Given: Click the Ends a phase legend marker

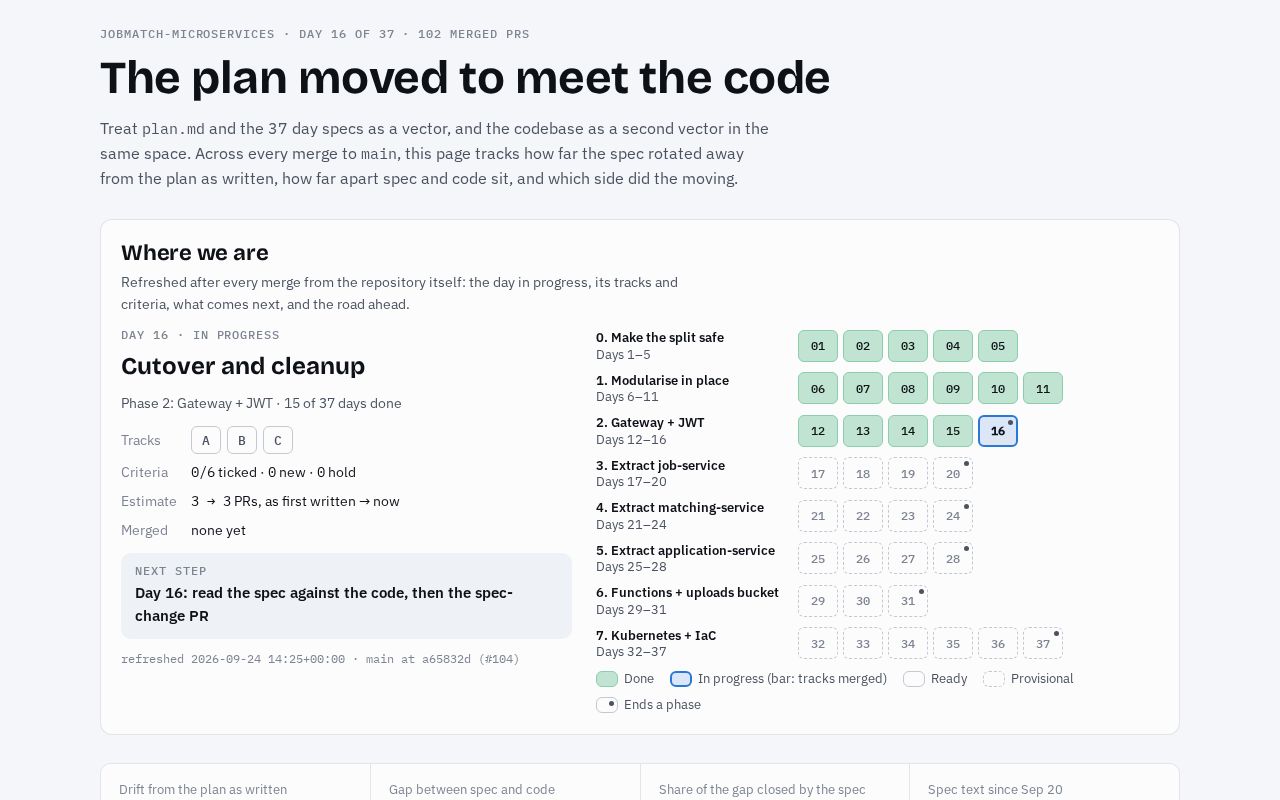Looking at the screenshot, I should tap(607, 705).
